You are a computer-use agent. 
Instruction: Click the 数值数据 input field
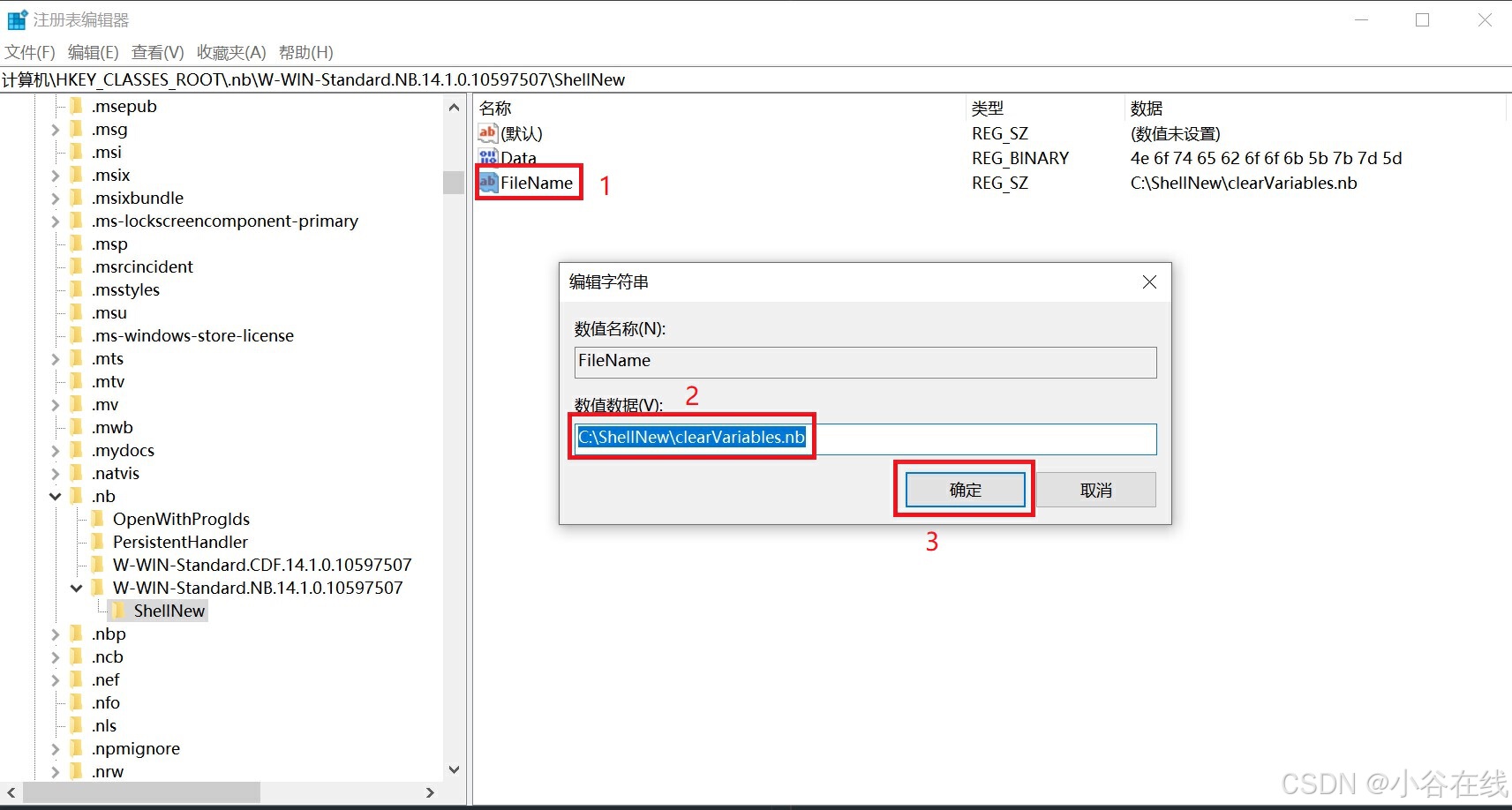point(865,439)
